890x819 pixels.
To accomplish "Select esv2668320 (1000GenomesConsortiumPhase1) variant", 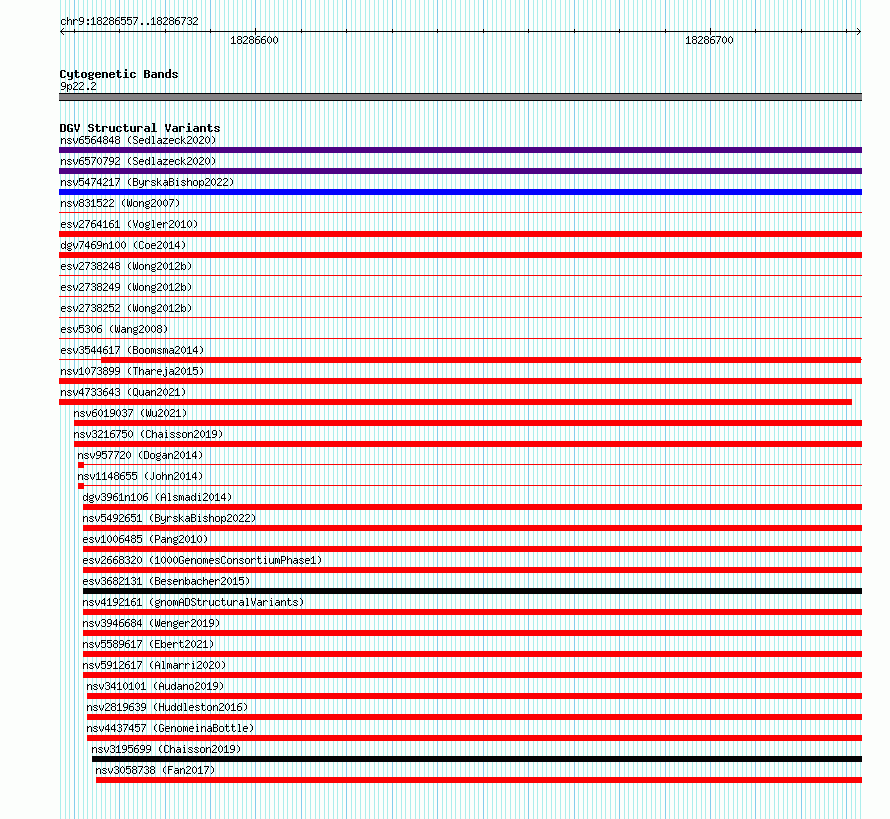I will point(202,560).
